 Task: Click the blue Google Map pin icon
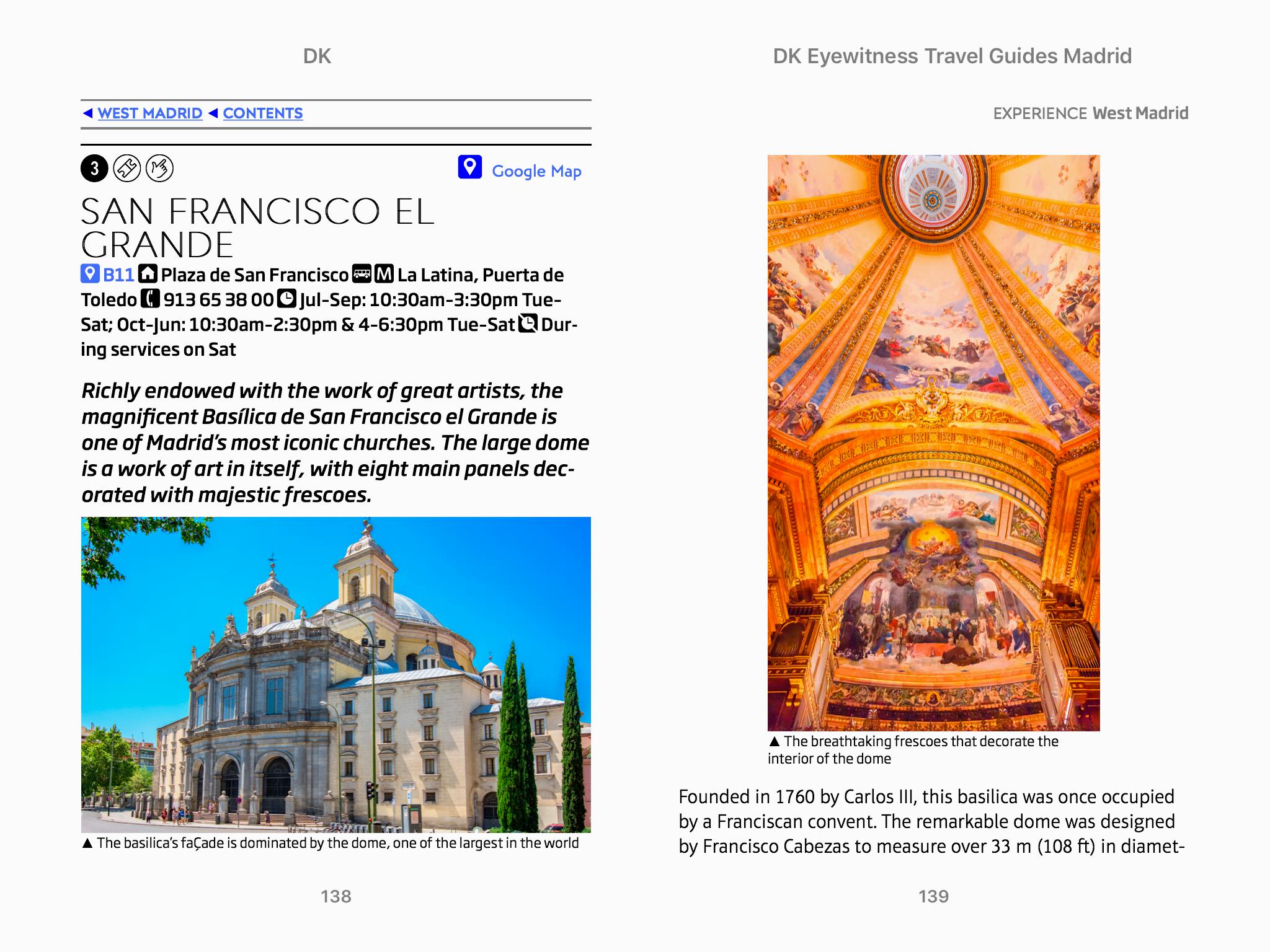(469, 167)
